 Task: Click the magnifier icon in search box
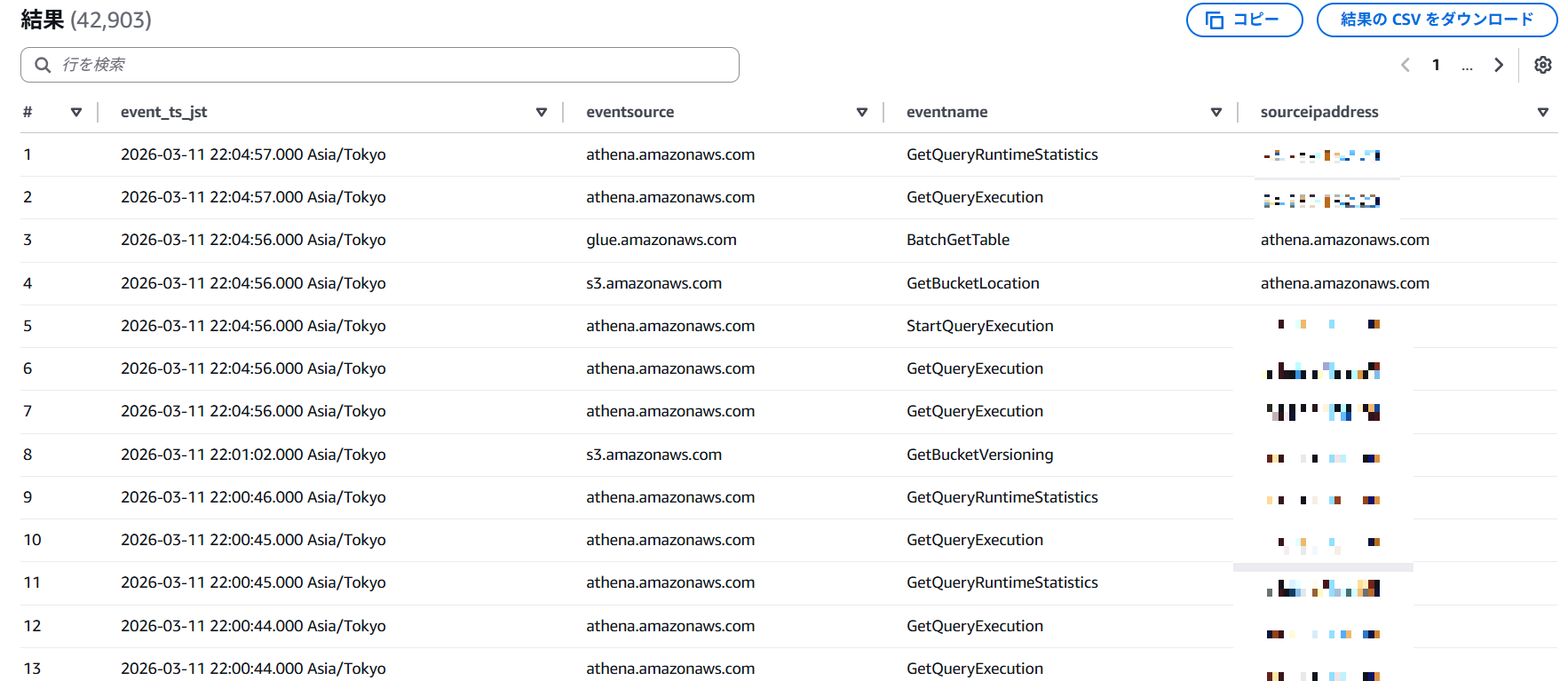click(x=43, y=65)
